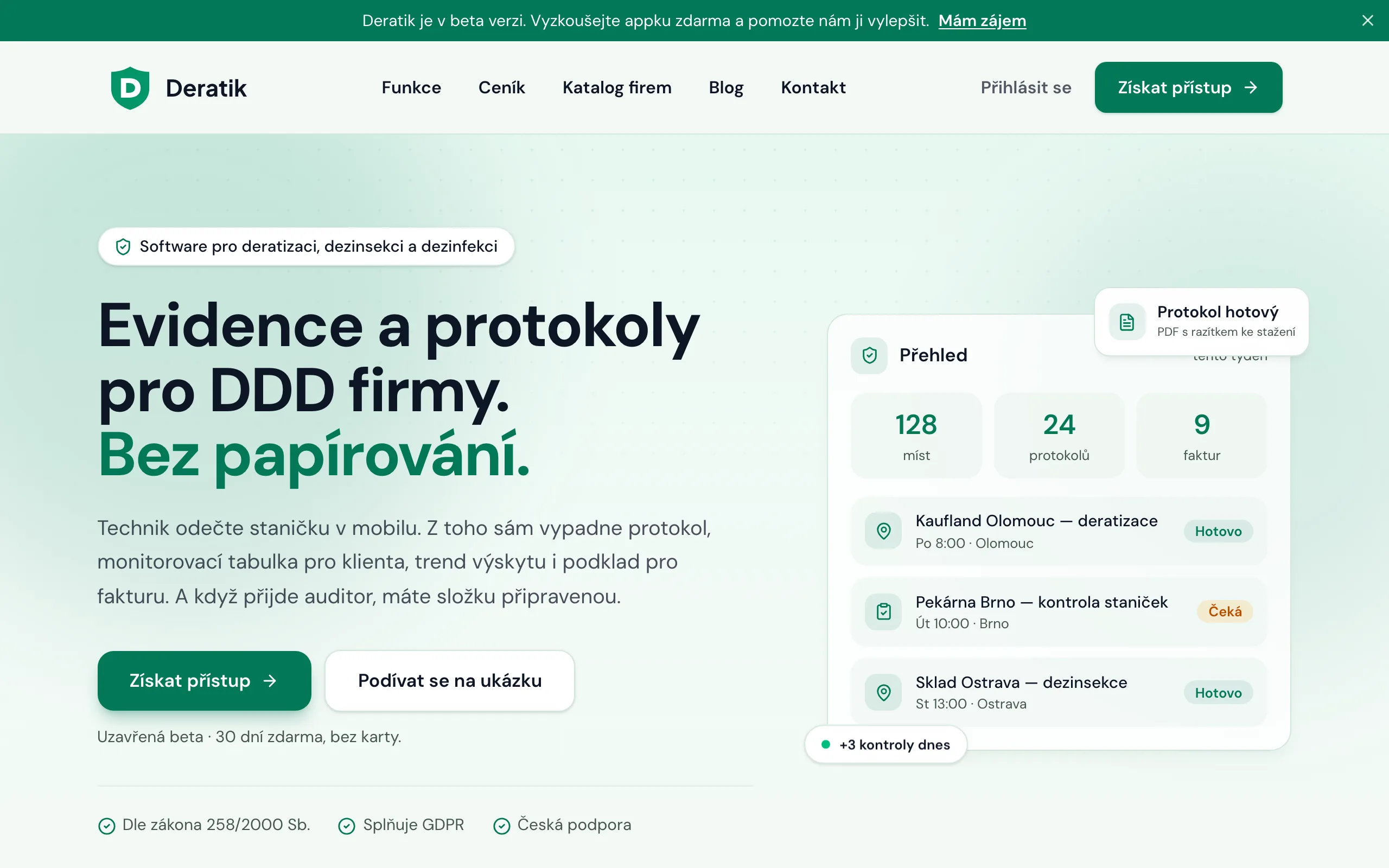1389x868 pixels.
Task: Click the Česká podpora label
Action: (574, 825)
